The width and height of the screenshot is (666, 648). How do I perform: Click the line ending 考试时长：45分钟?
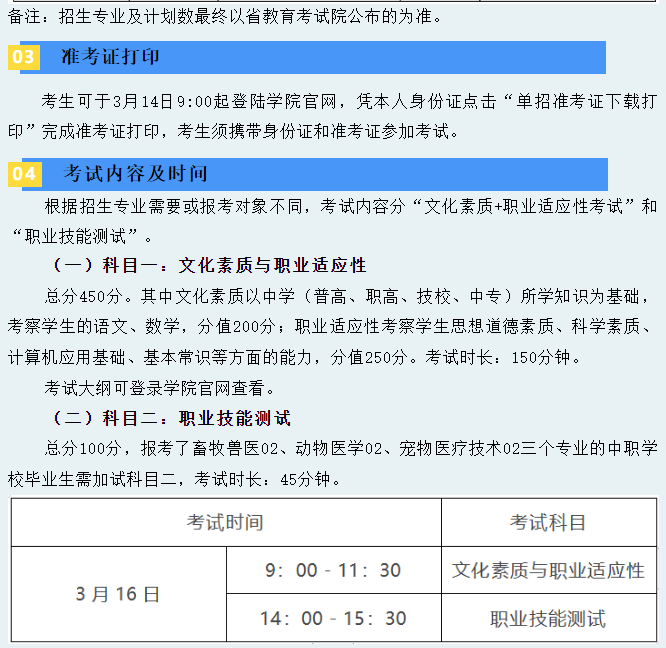(x=174, y=480)
